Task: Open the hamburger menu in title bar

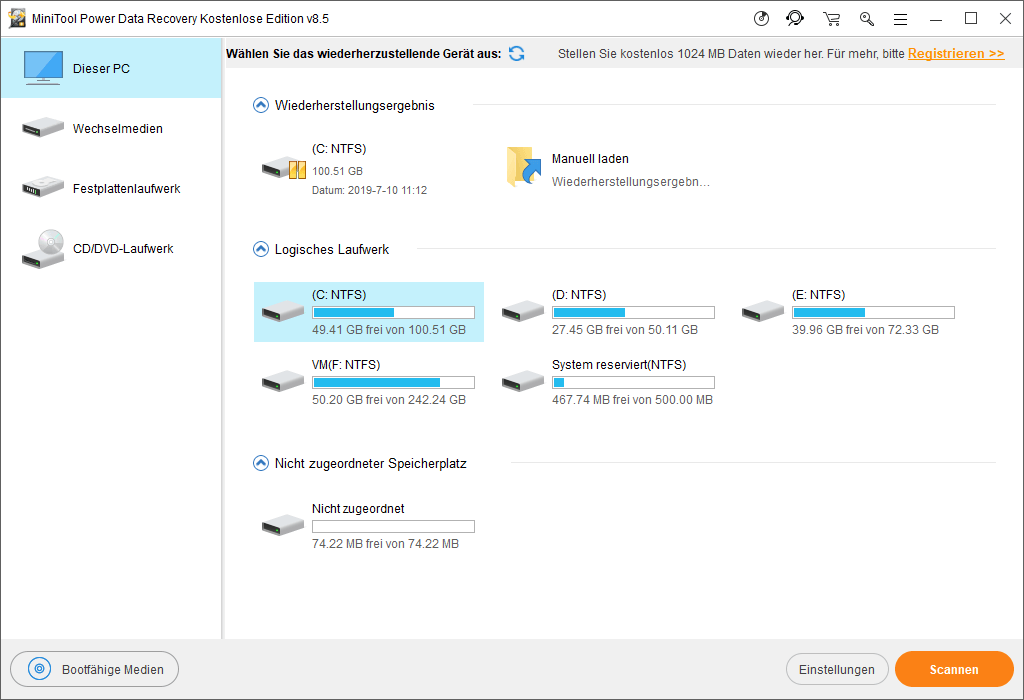Action: 900,19
